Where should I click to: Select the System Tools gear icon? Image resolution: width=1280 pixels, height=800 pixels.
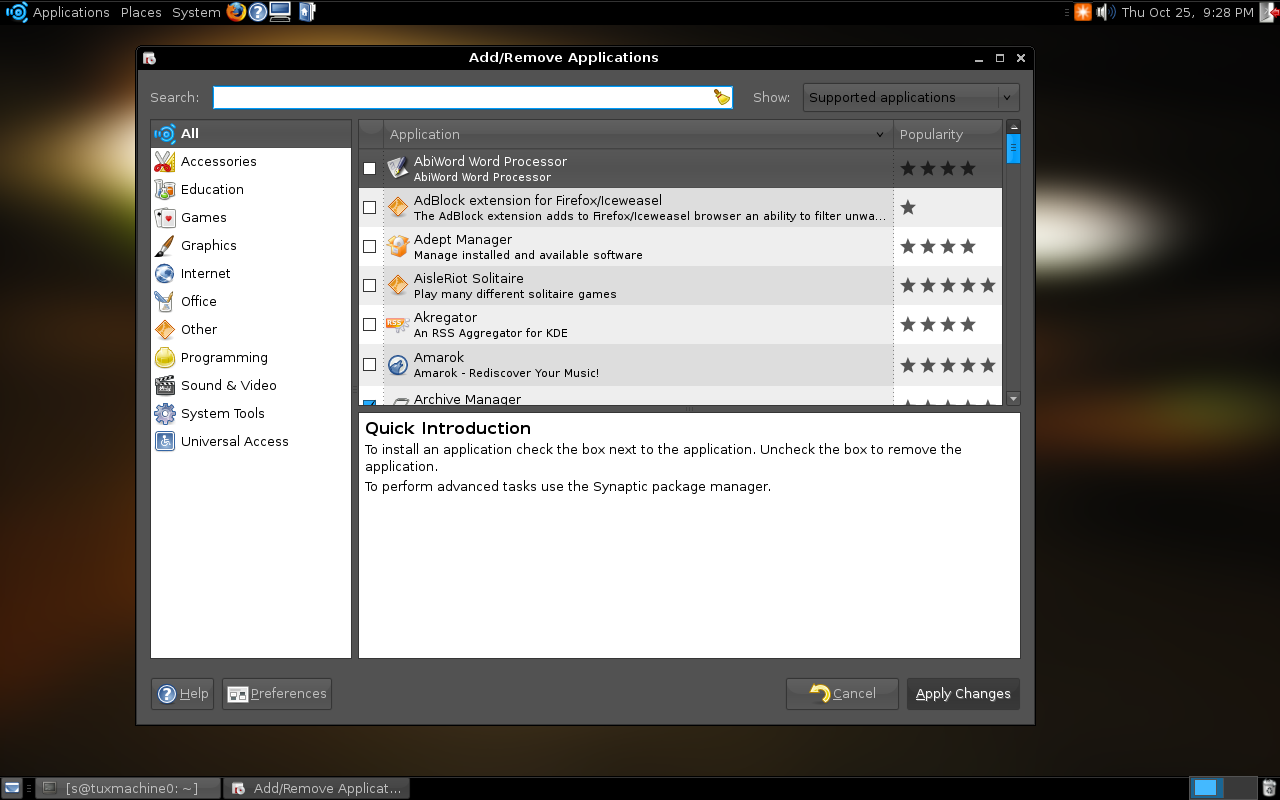(x=165, y=413)
